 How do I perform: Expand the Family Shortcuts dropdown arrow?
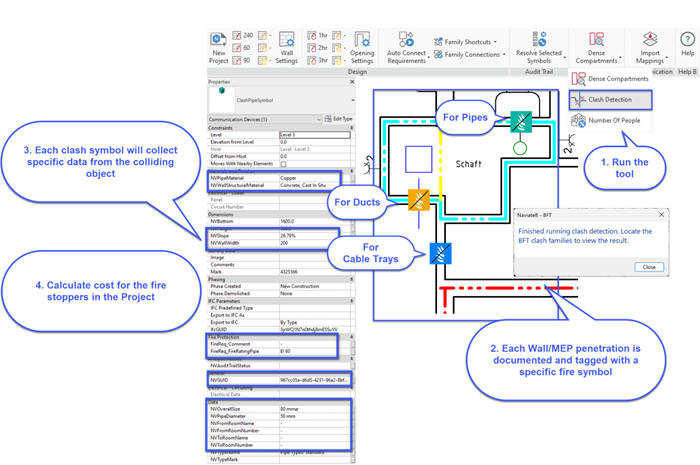pyautogui.click(x=495, y=42)
